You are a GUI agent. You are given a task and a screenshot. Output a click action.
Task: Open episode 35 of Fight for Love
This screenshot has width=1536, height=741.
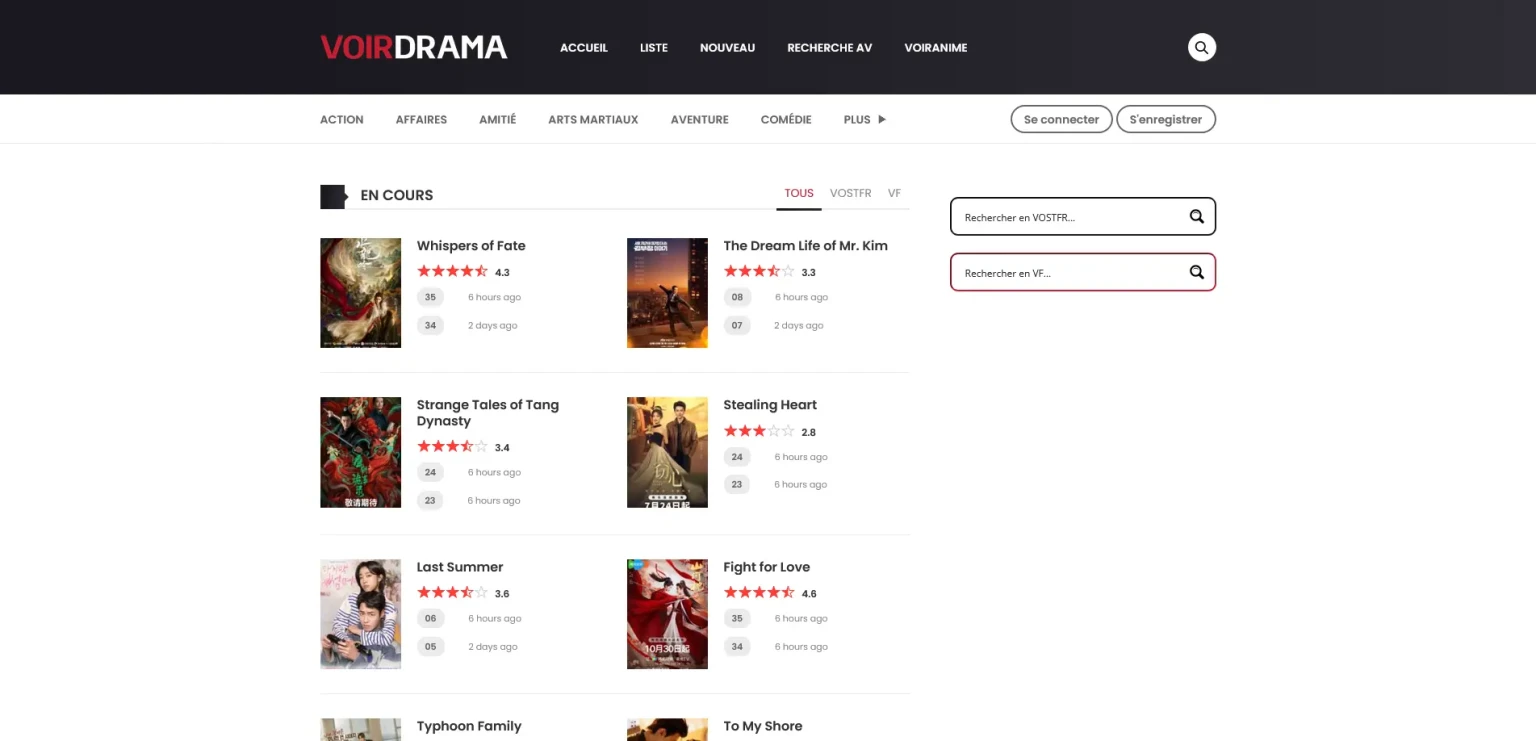pyautogui.click(x=737, y=618)
